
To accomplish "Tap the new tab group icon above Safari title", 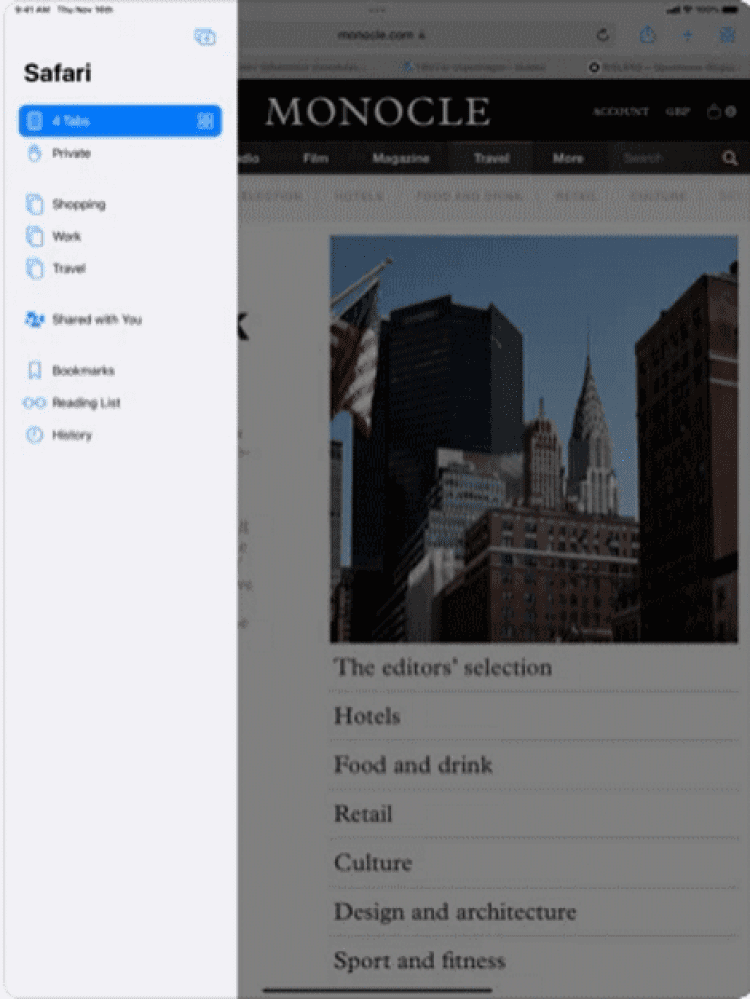I will (205, 37).
